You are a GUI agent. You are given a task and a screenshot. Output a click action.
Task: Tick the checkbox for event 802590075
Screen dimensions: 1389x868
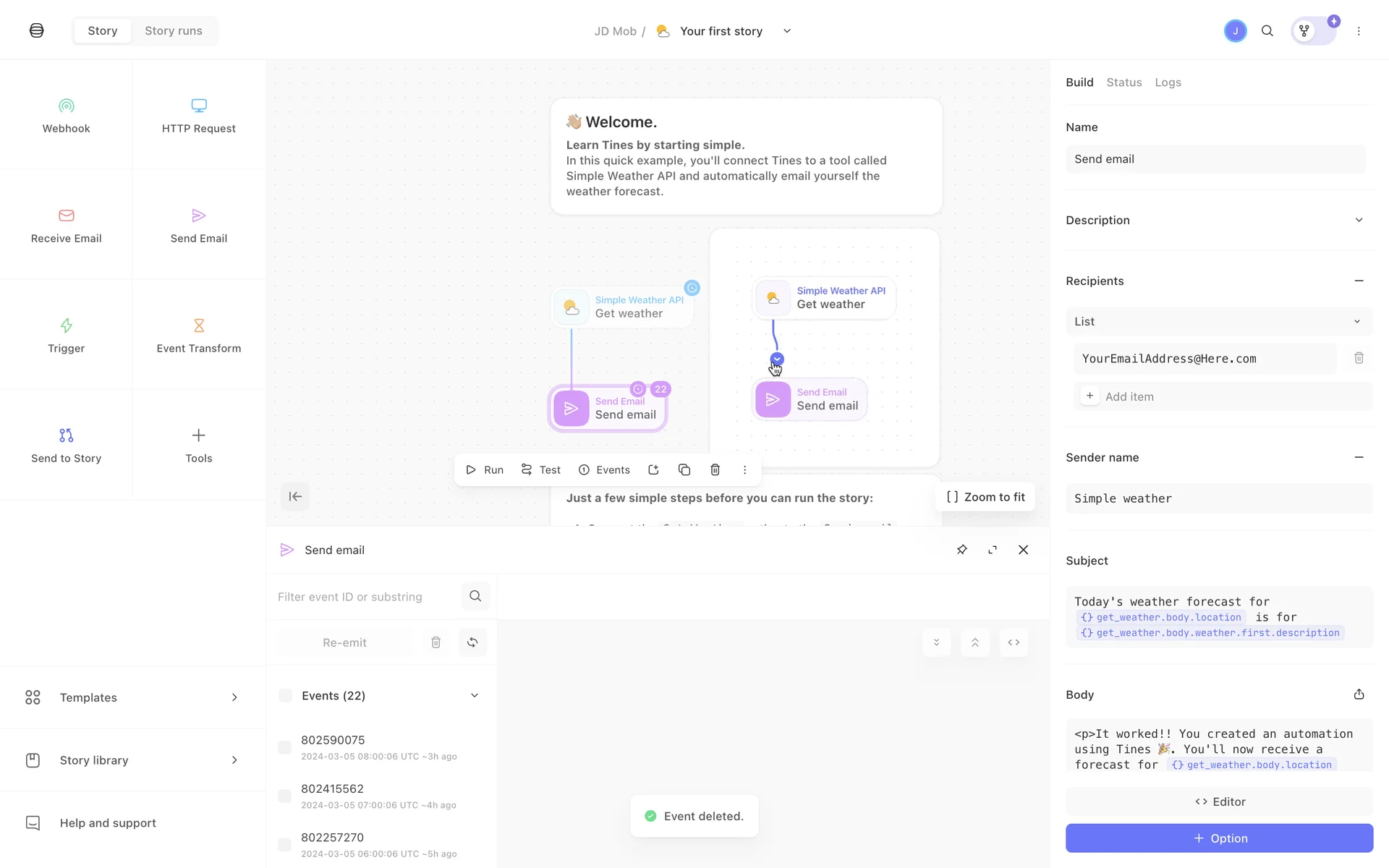tap(285, 747)
